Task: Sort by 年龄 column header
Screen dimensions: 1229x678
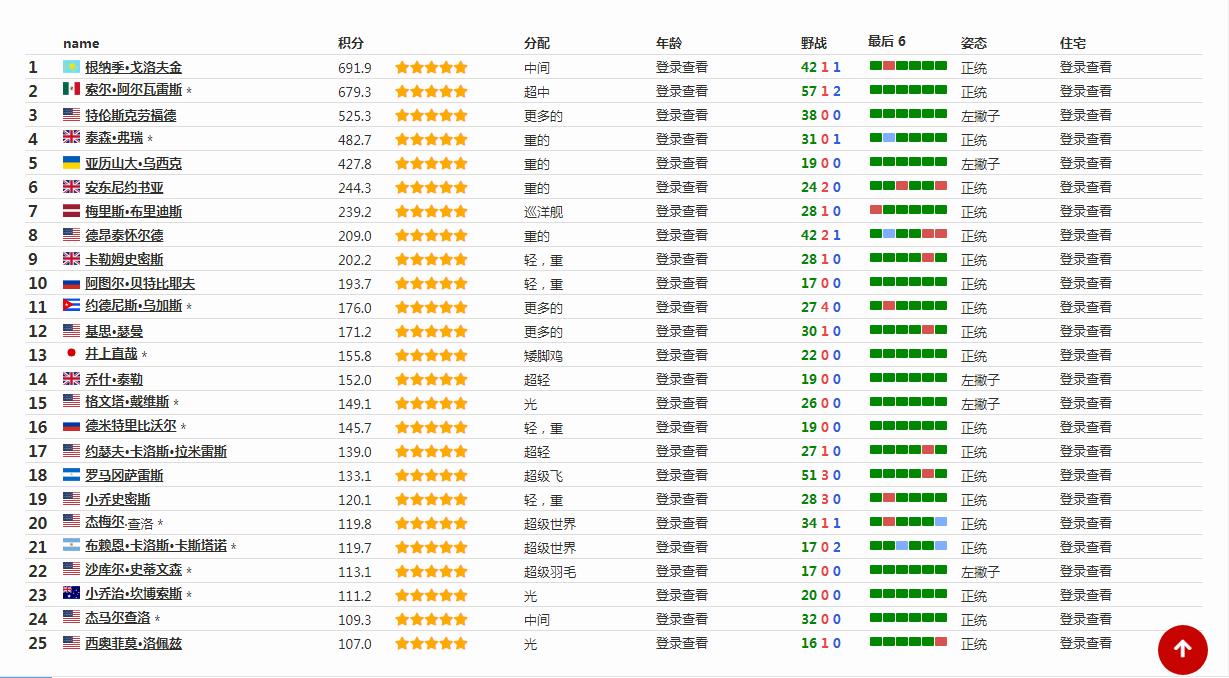Action: [669, 43]
